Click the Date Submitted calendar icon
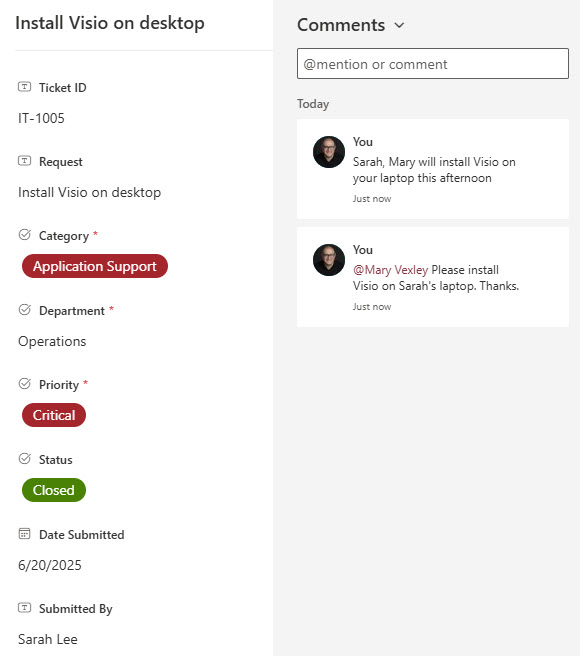 click(25, 533)
